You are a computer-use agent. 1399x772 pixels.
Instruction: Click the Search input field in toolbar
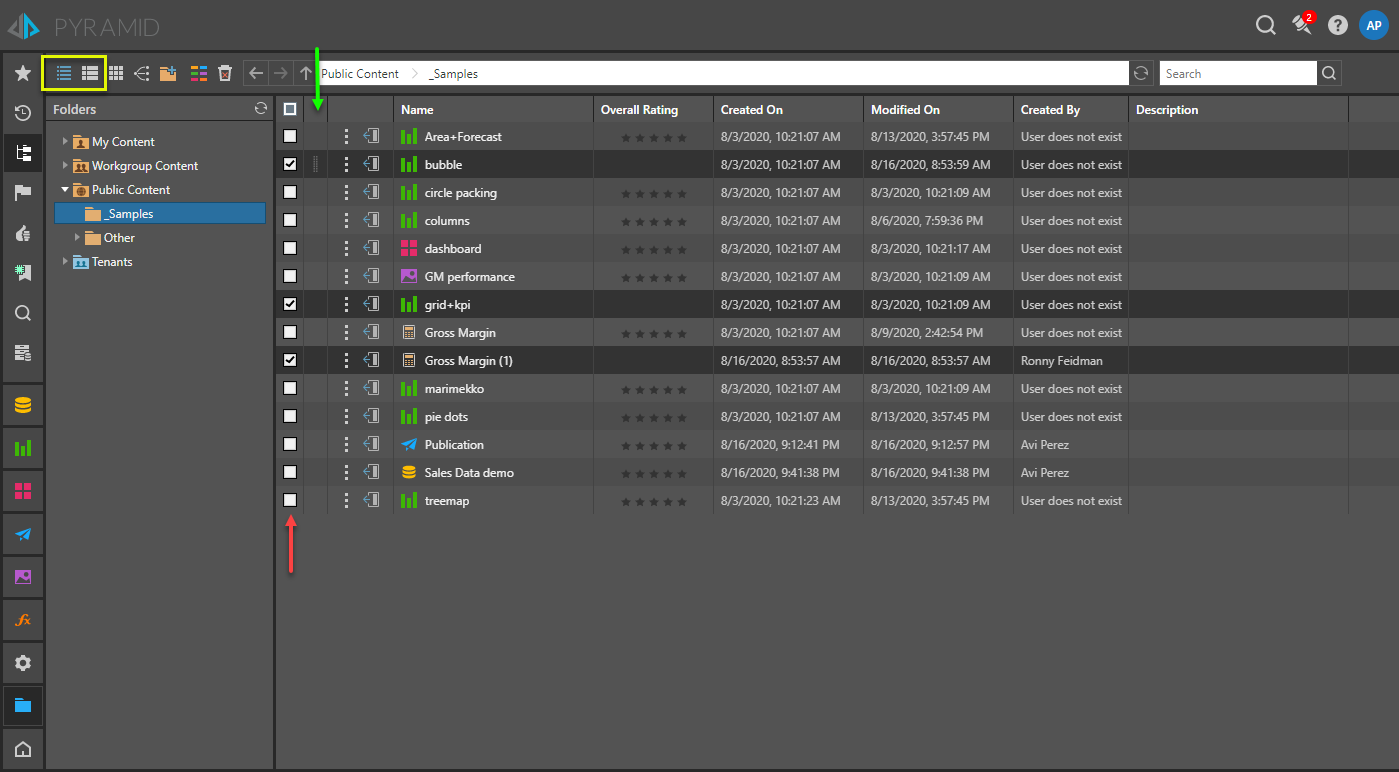[x=1237, y=74]
